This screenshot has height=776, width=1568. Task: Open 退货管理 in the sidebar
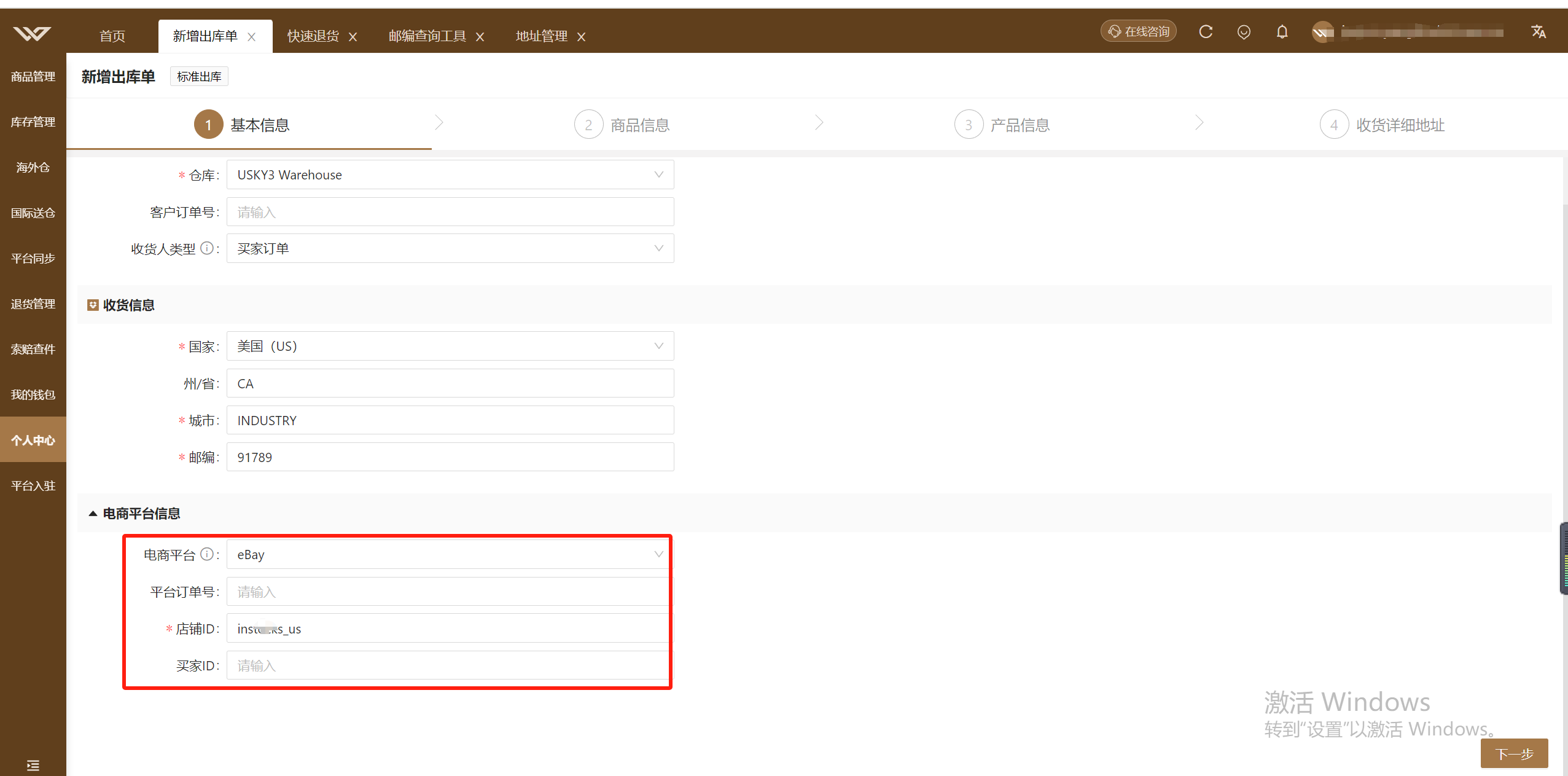(x=33, y=304)
